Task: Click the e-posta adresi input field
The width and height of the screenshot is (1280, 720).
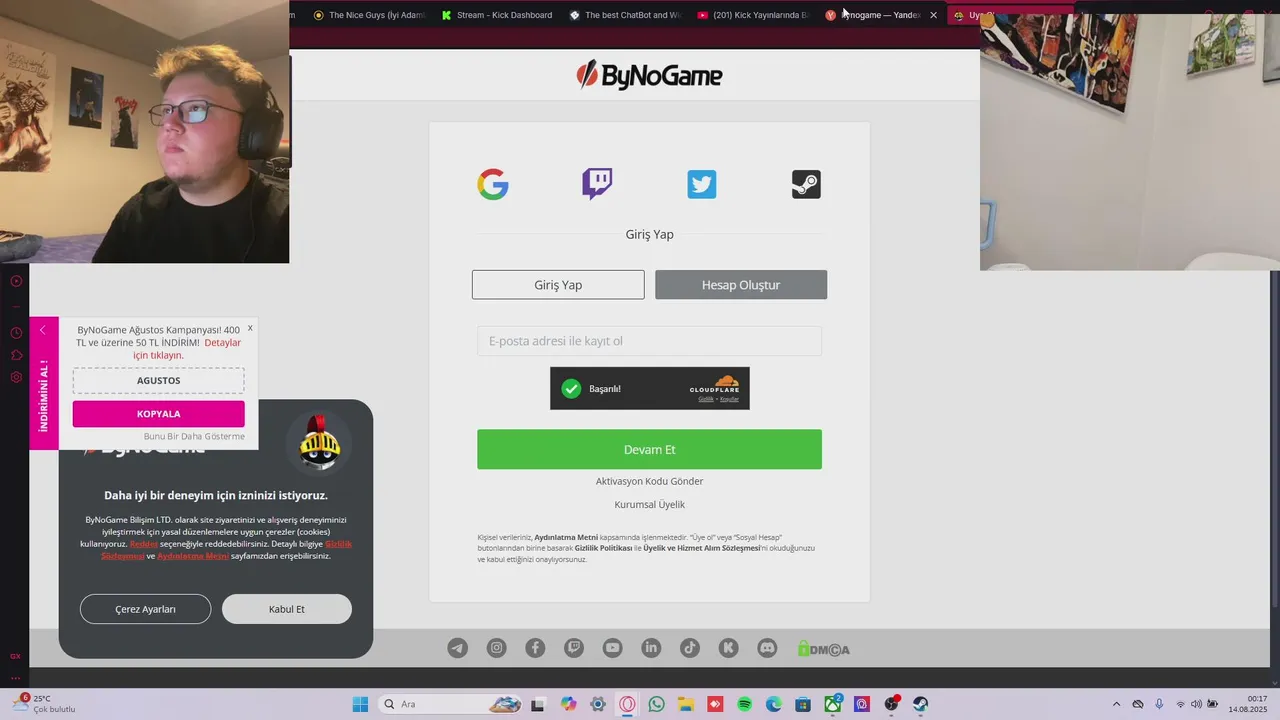Action: click(649, 341)
